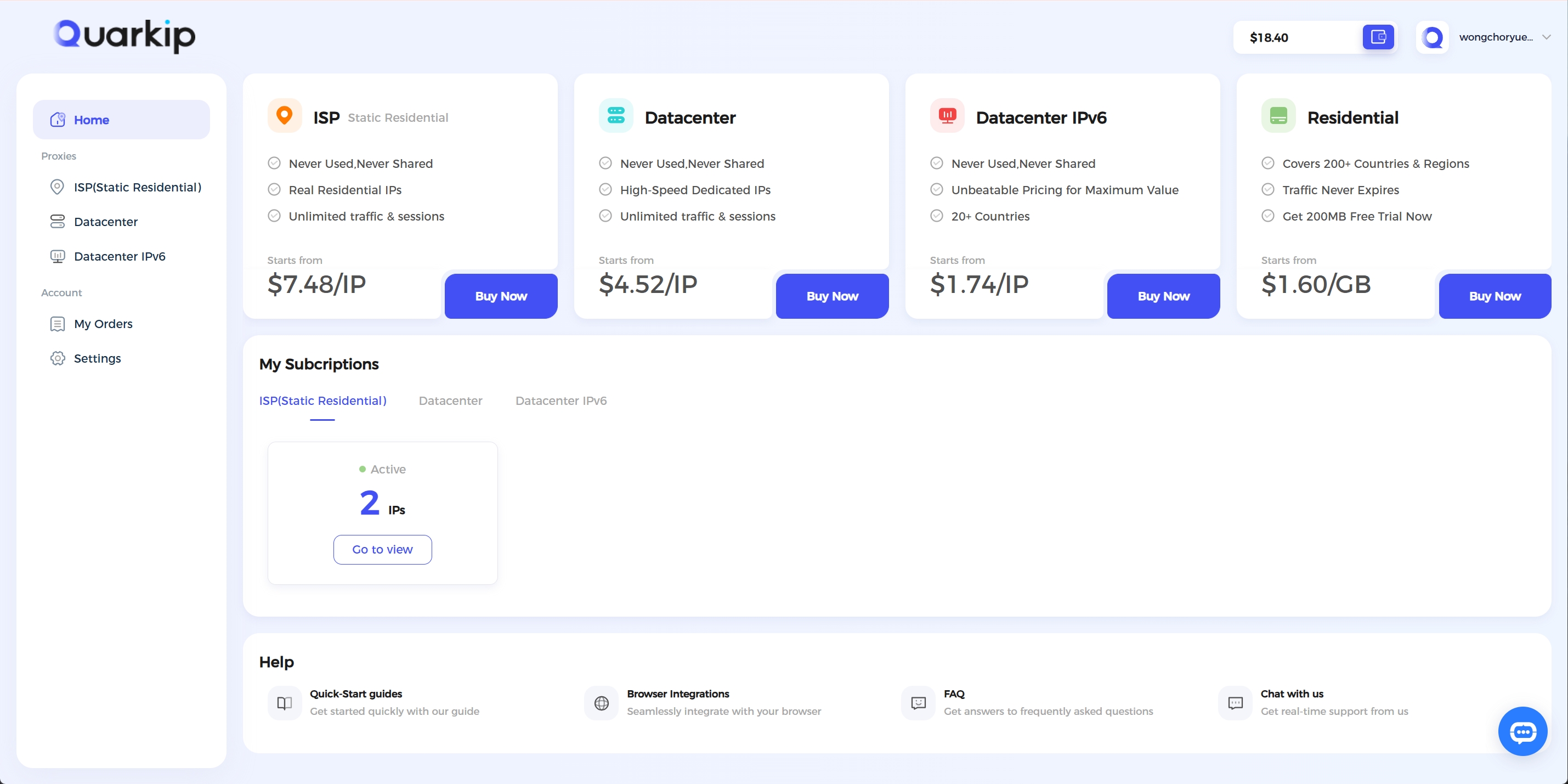The height and width of the screenshot is (784, 1568).
Task: Switch to Datacenter IPv6 subscriptions tab
Action: [561, 401]
